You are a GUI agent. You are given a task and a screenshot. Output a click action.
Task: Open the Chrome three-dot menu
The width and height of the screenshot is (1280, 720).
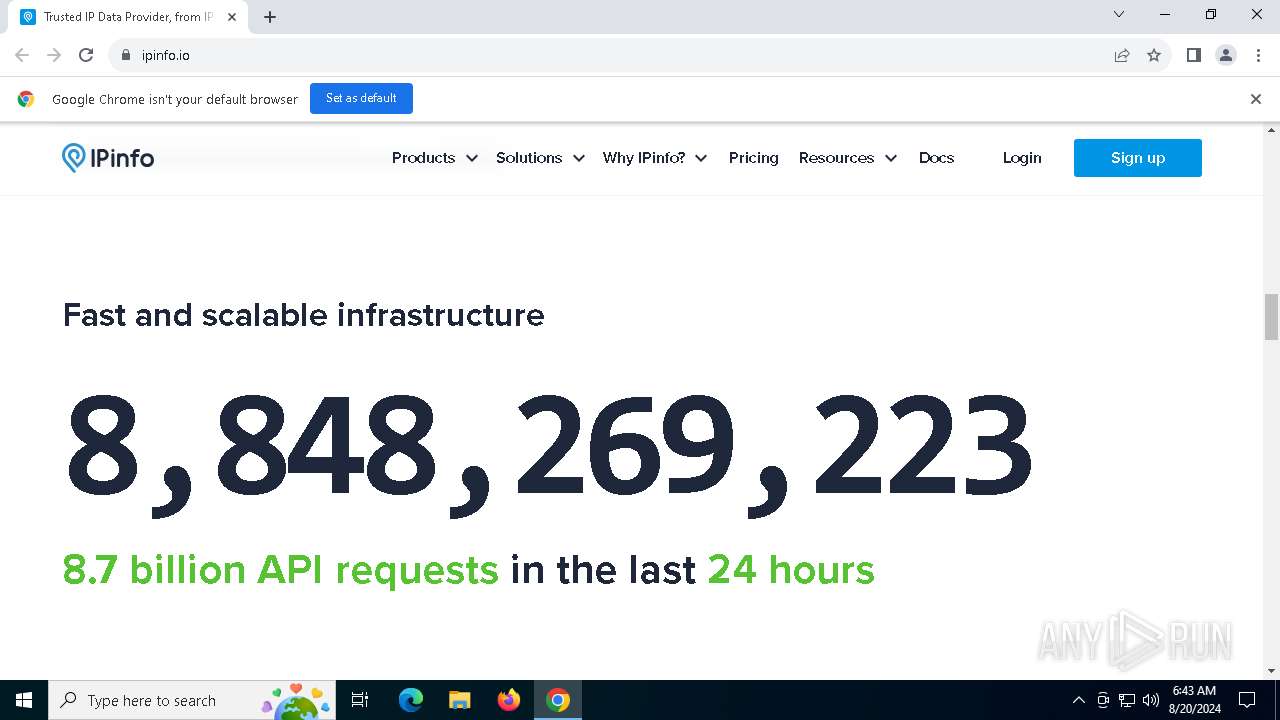(1258, 55)
